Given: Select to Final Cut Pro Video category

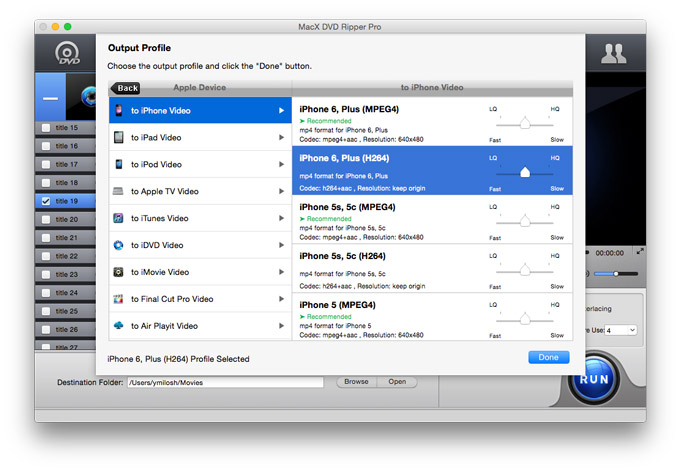Looking at the screenshot, I should pos(200,299).
